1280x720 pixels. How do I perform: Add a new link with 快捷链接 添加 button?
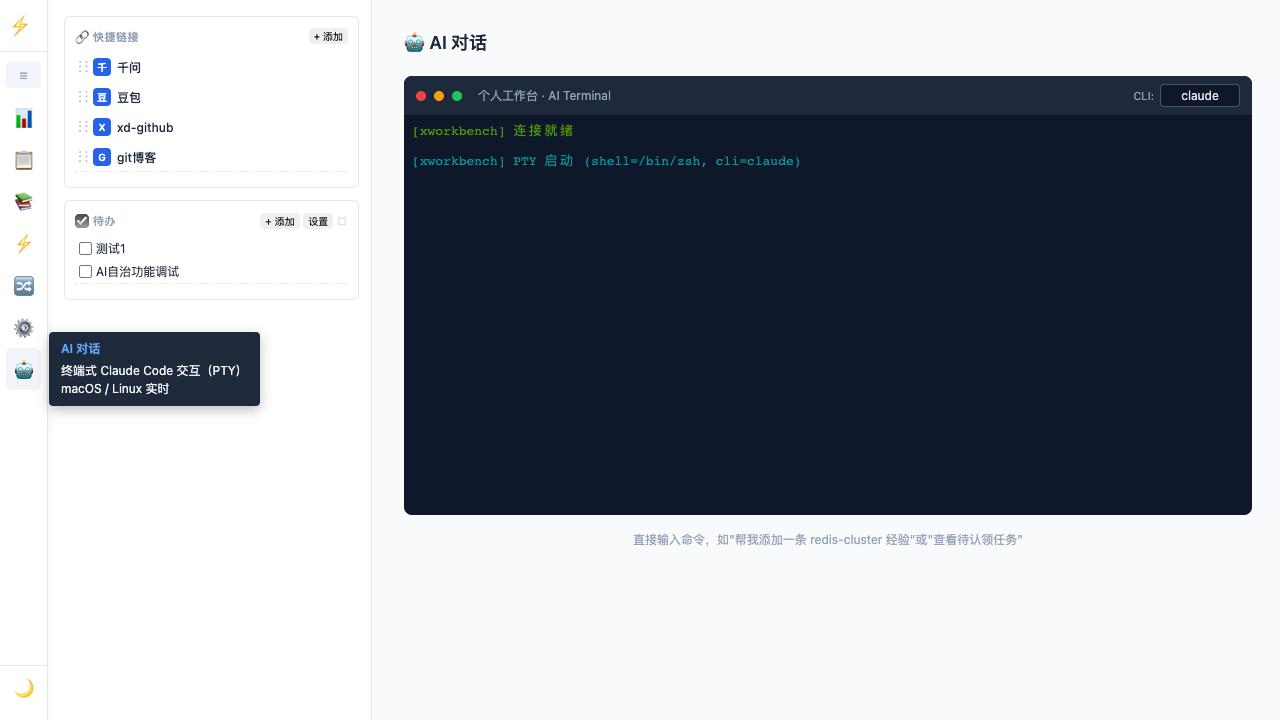[328, 37]
